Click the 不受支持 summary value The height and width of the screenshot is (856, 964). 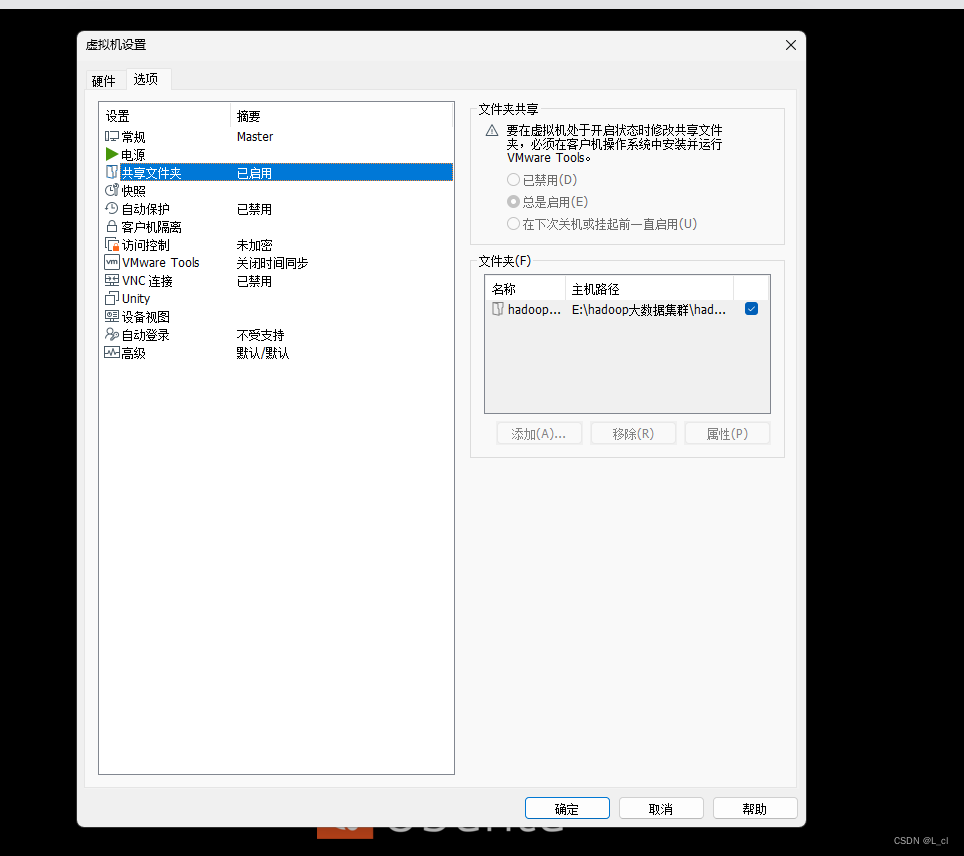click(261, 335)
